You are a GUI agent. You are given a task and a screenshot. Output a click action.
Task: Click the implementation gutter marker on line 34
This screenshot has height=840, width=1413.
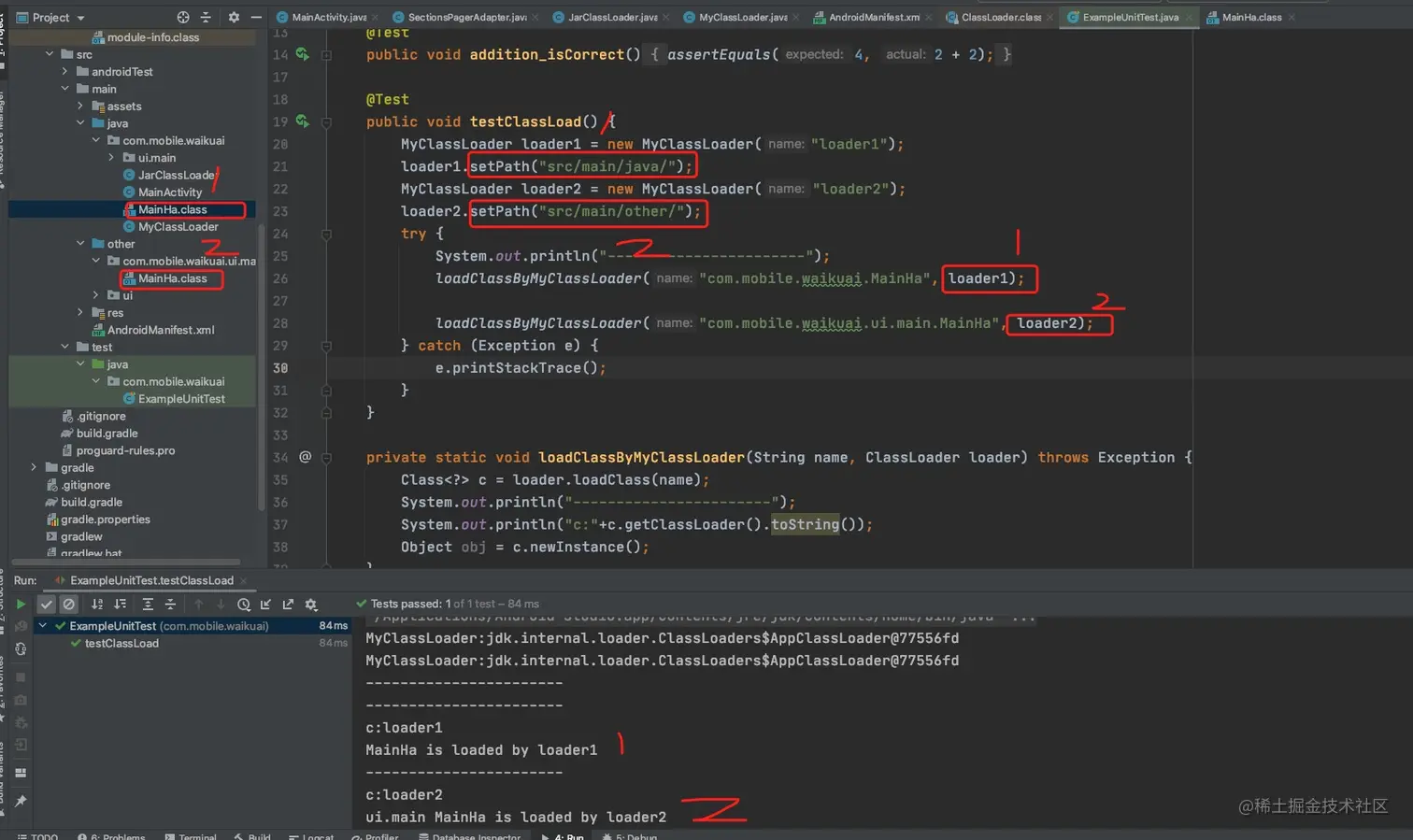[305, 457]
